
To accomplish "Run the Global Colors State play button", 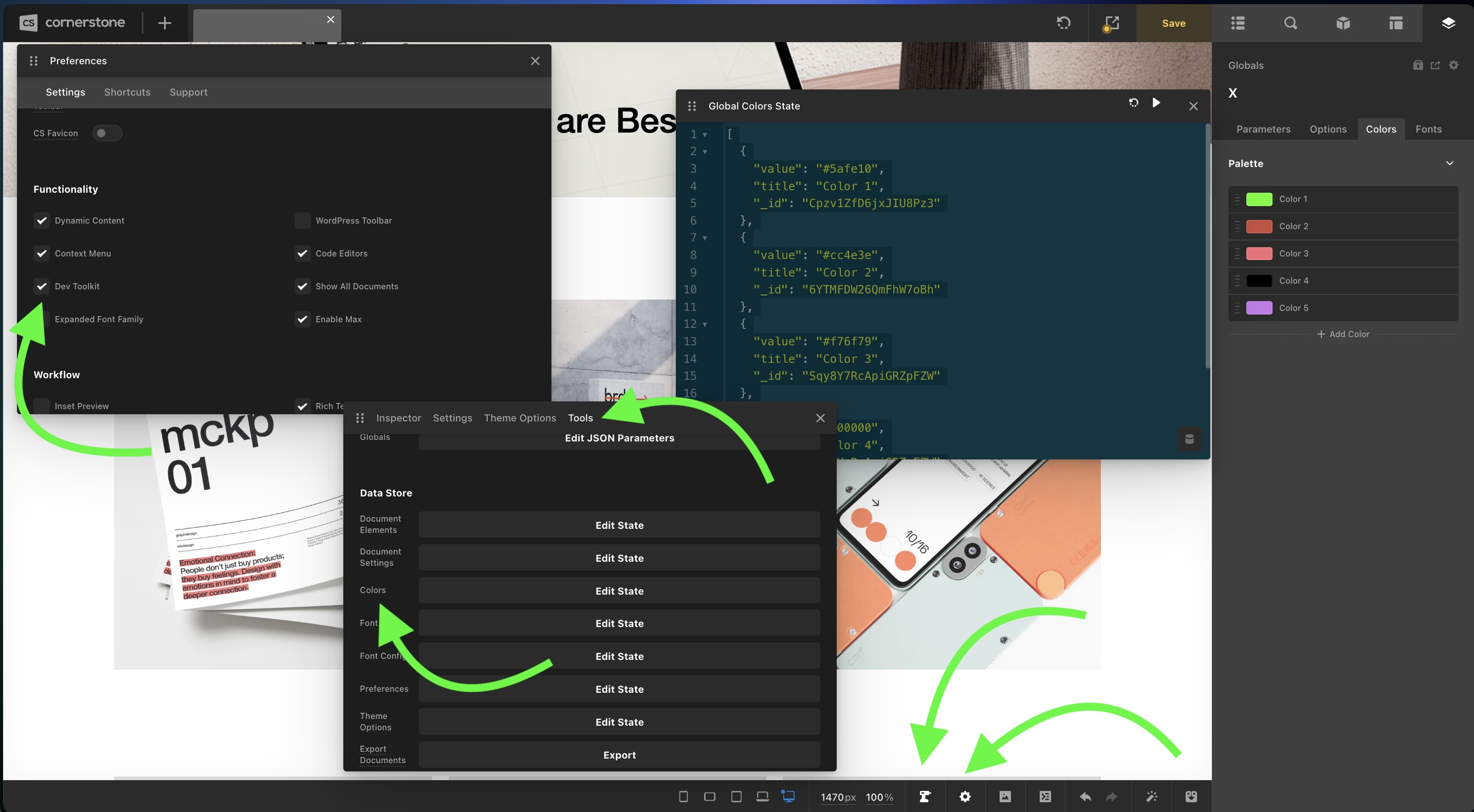I will (1156, 103).
